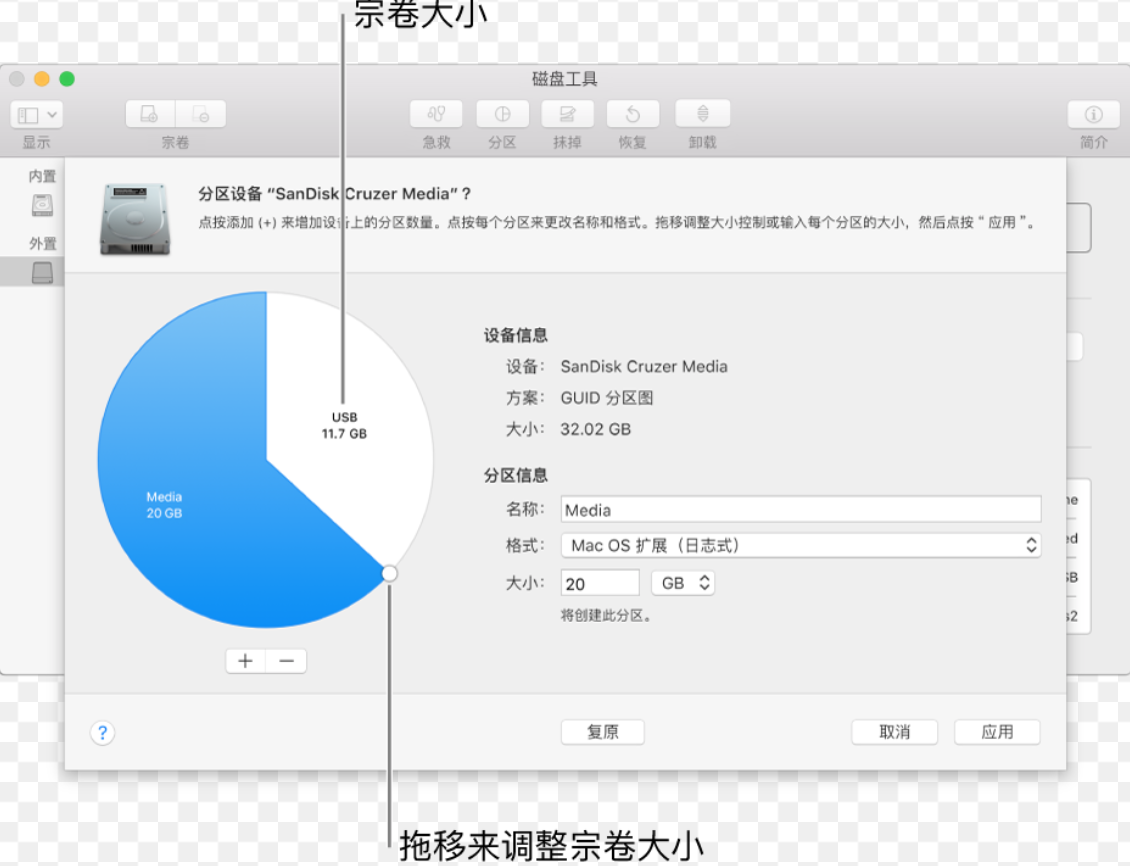Image resolution: width=1130 pixels, height=866 pixels.
Task: Click the Revert (复原) button
Action: point(602,731)
